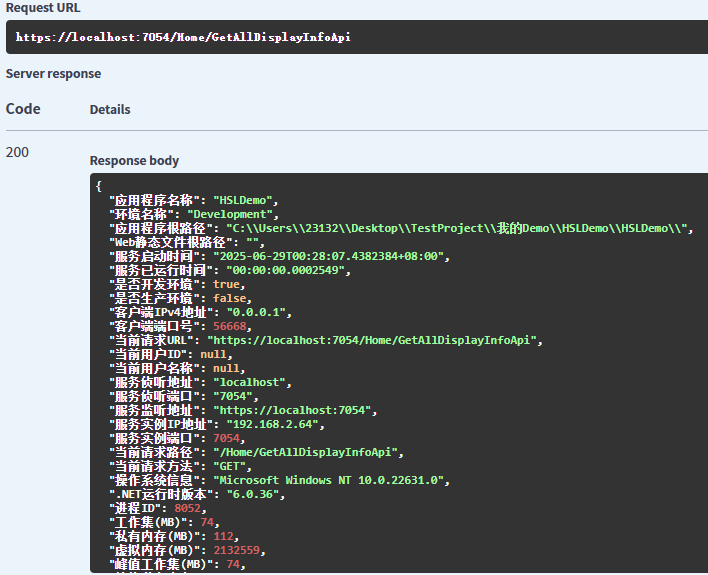
Task: Click the "localhost" listen address value
Action: point(249,382)
